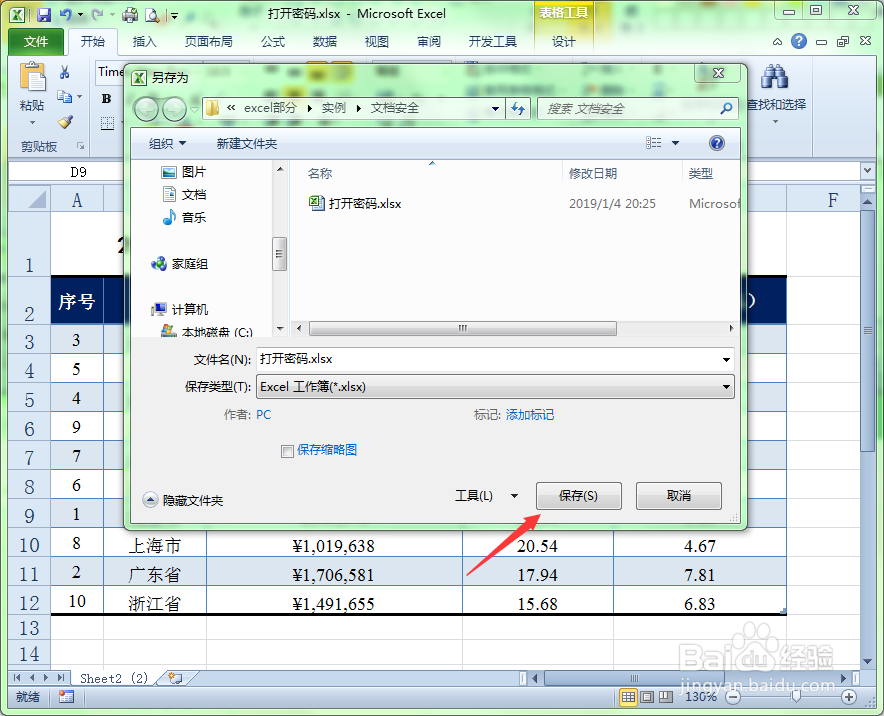Click the Quick Print icon
Image resolution: width=884 pixels, height=716 pixels.
tap(129, 13)
